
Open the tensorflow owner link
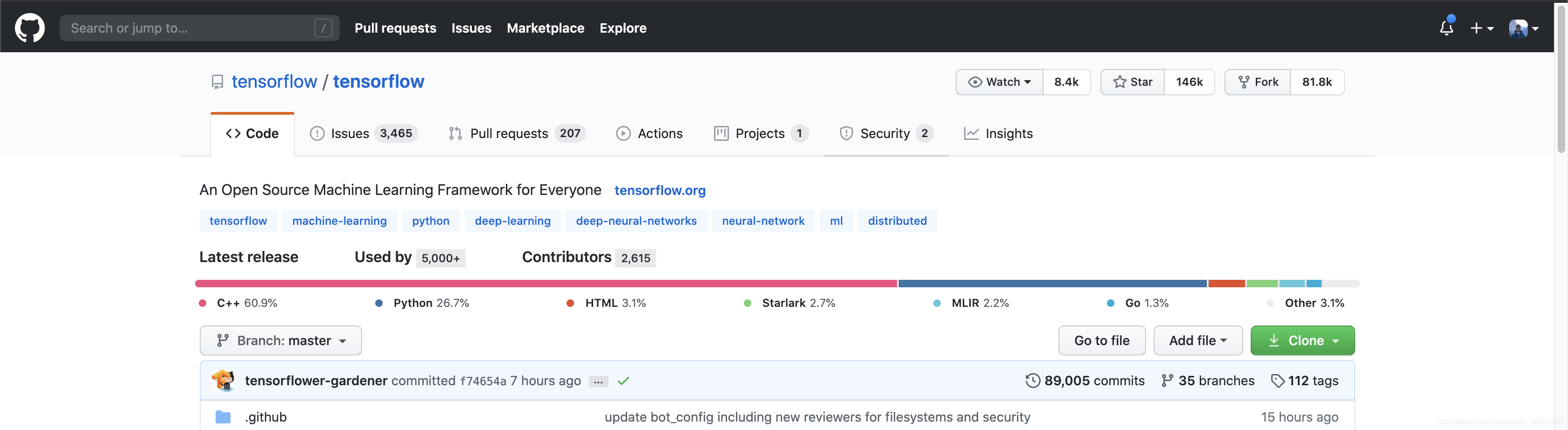(274, 82)
